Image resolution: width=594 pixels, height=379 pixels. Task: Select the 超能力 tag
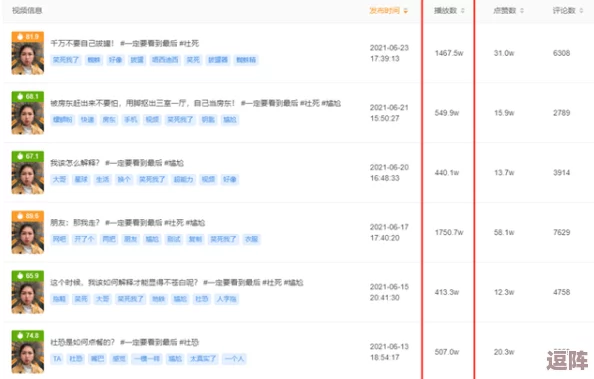(183, 179)
